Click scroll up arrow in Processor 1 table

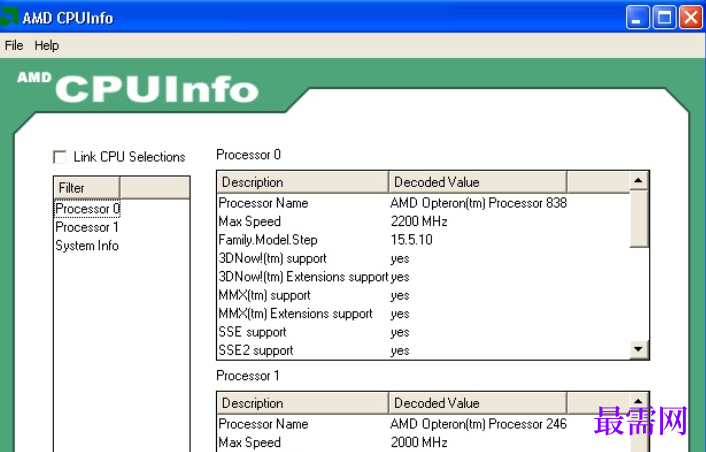(638, 401)
